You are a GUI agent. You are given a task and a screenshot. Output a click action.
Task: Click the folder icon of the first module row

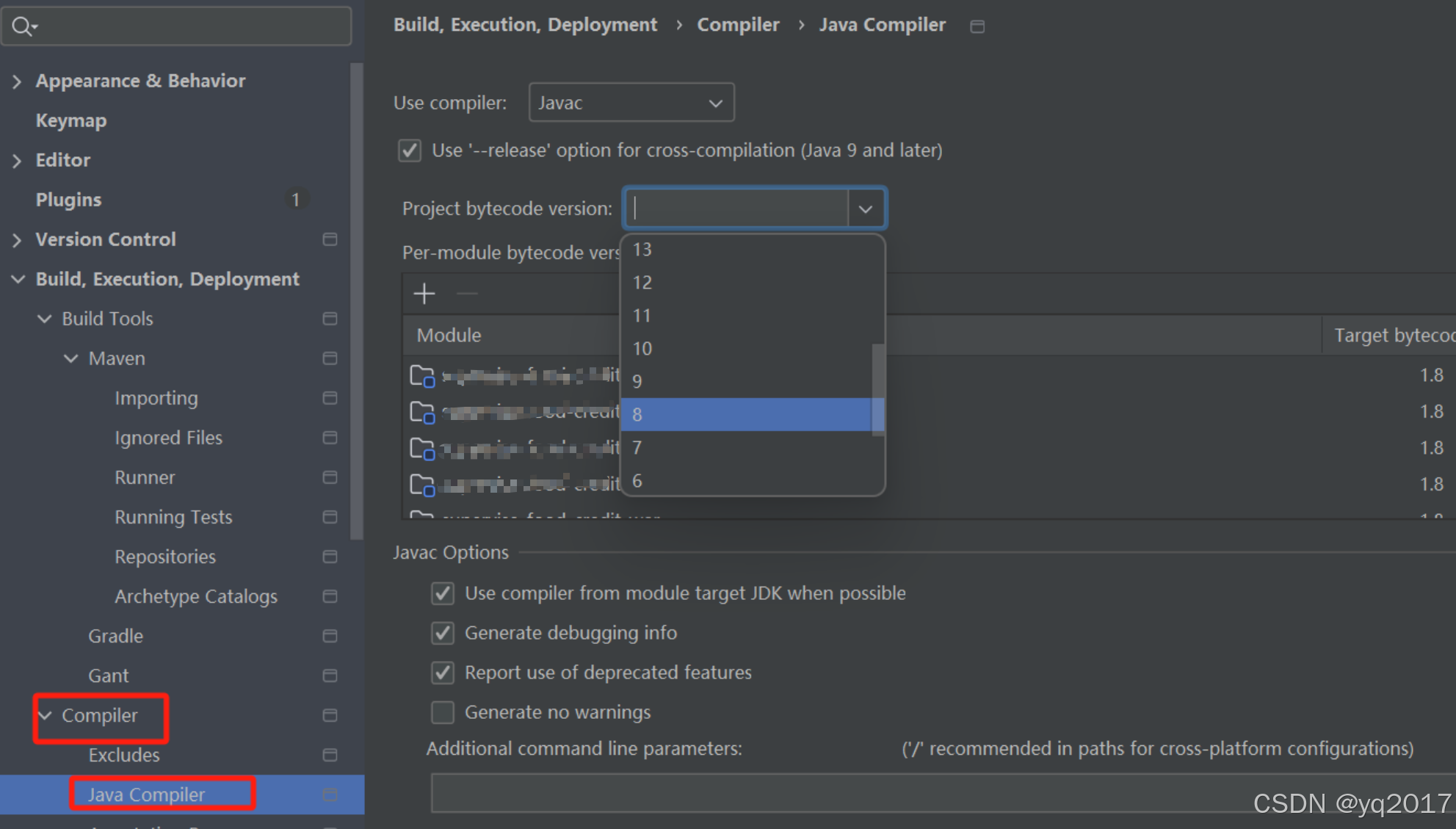point(421,374)
